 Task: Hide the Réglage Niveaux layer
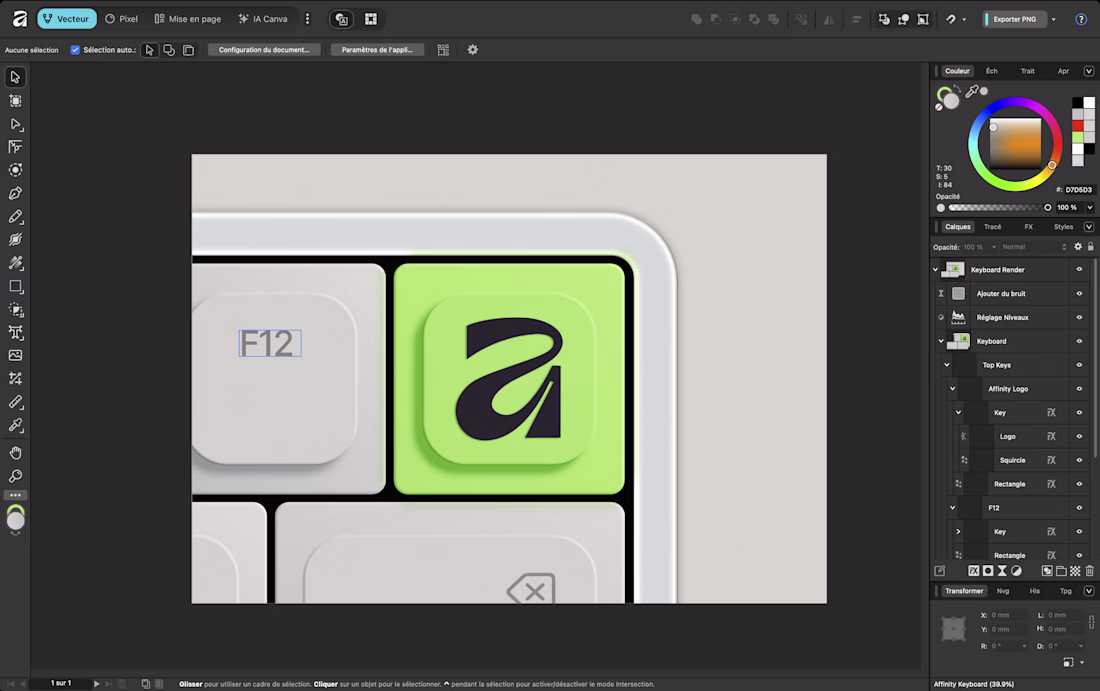tap(1079, 317)
